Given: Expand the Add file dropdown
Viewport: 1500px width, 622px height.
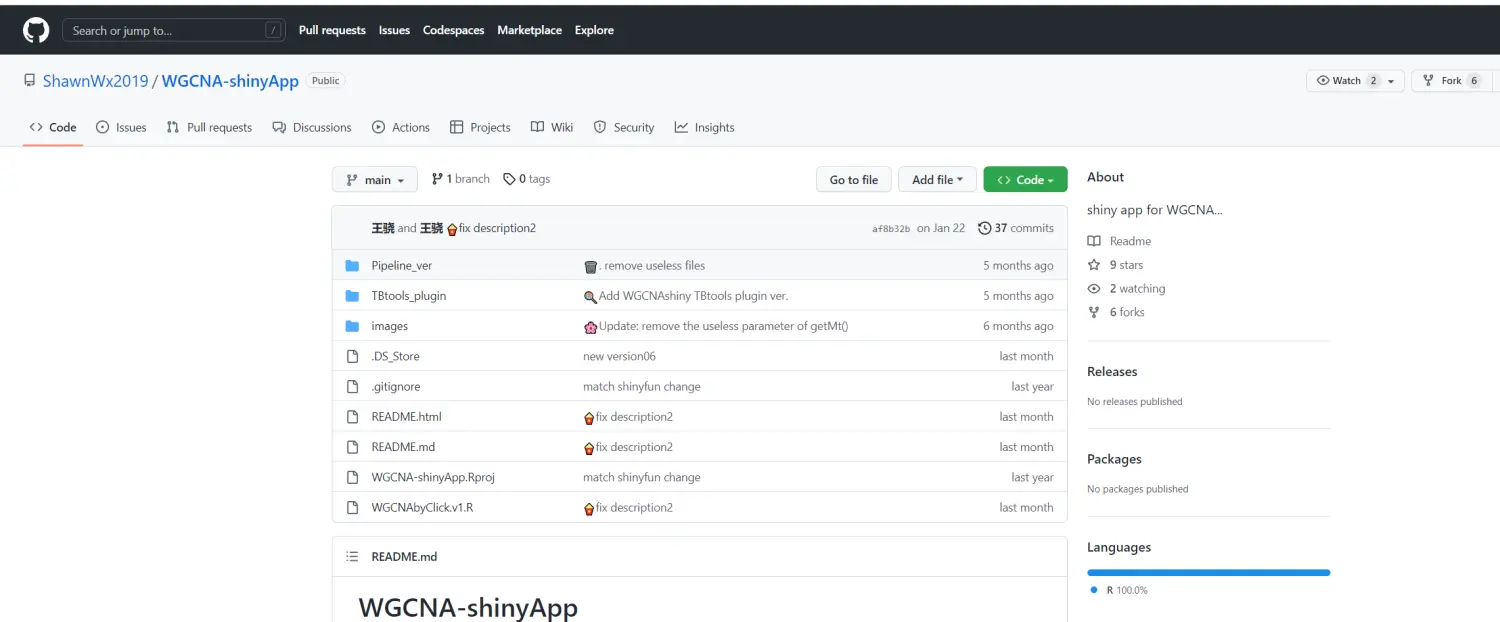Looking at the screenshot, I should coord(937,180).
